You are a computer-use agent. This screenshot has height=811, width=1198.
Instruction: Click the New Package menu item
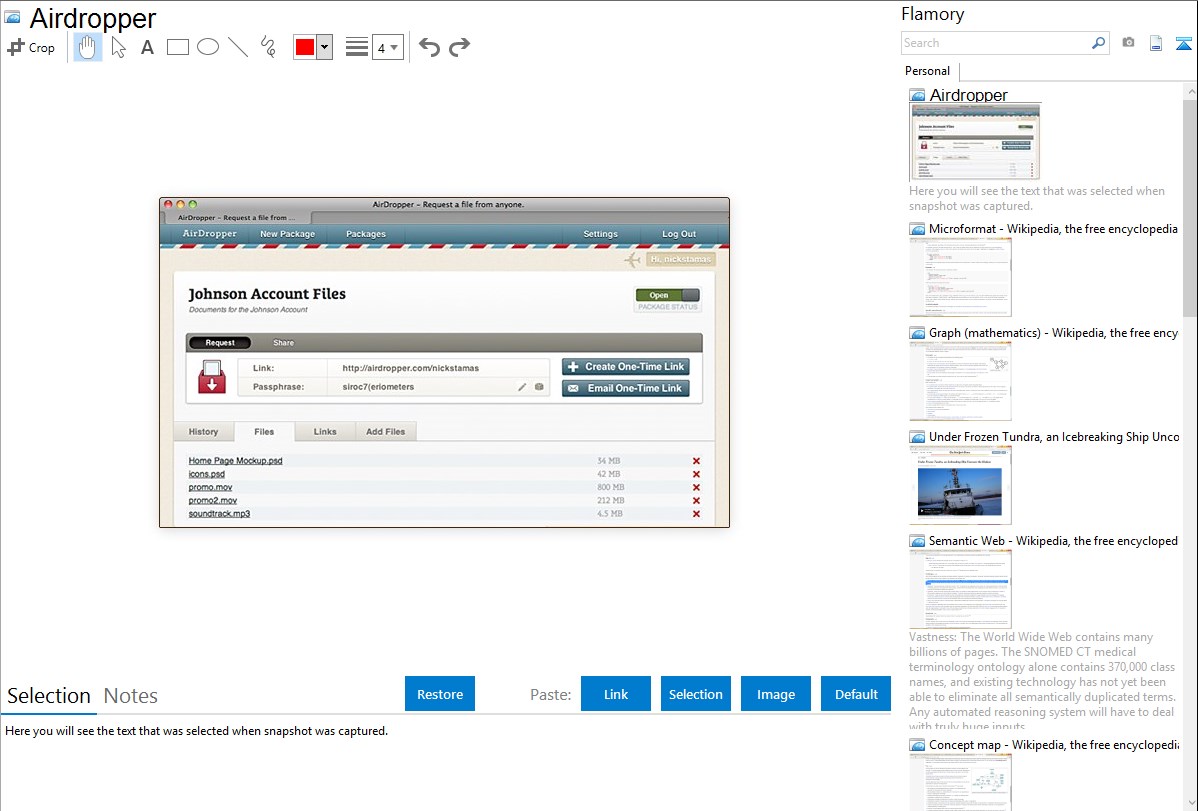pyautogui.click(x=287, y=234)
